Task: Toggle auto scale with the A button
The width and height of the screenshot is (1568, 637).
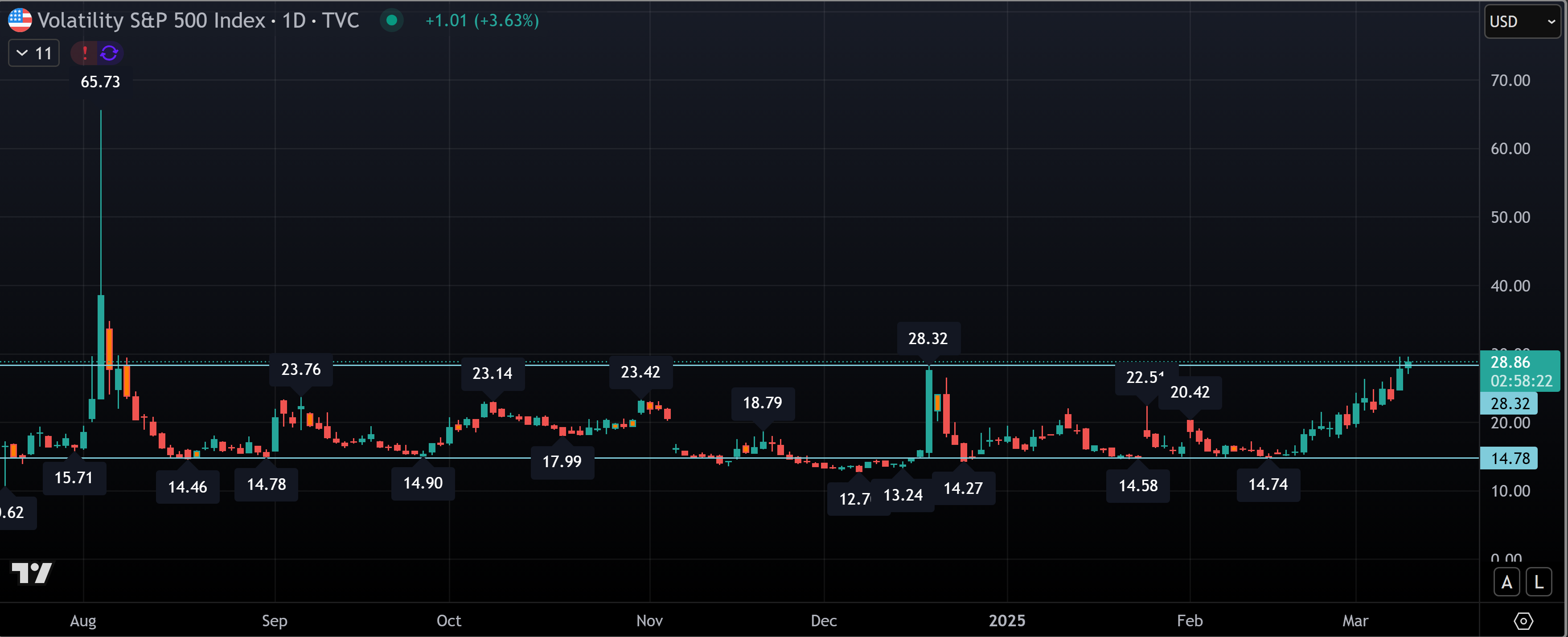Action: pos(1506,583)
